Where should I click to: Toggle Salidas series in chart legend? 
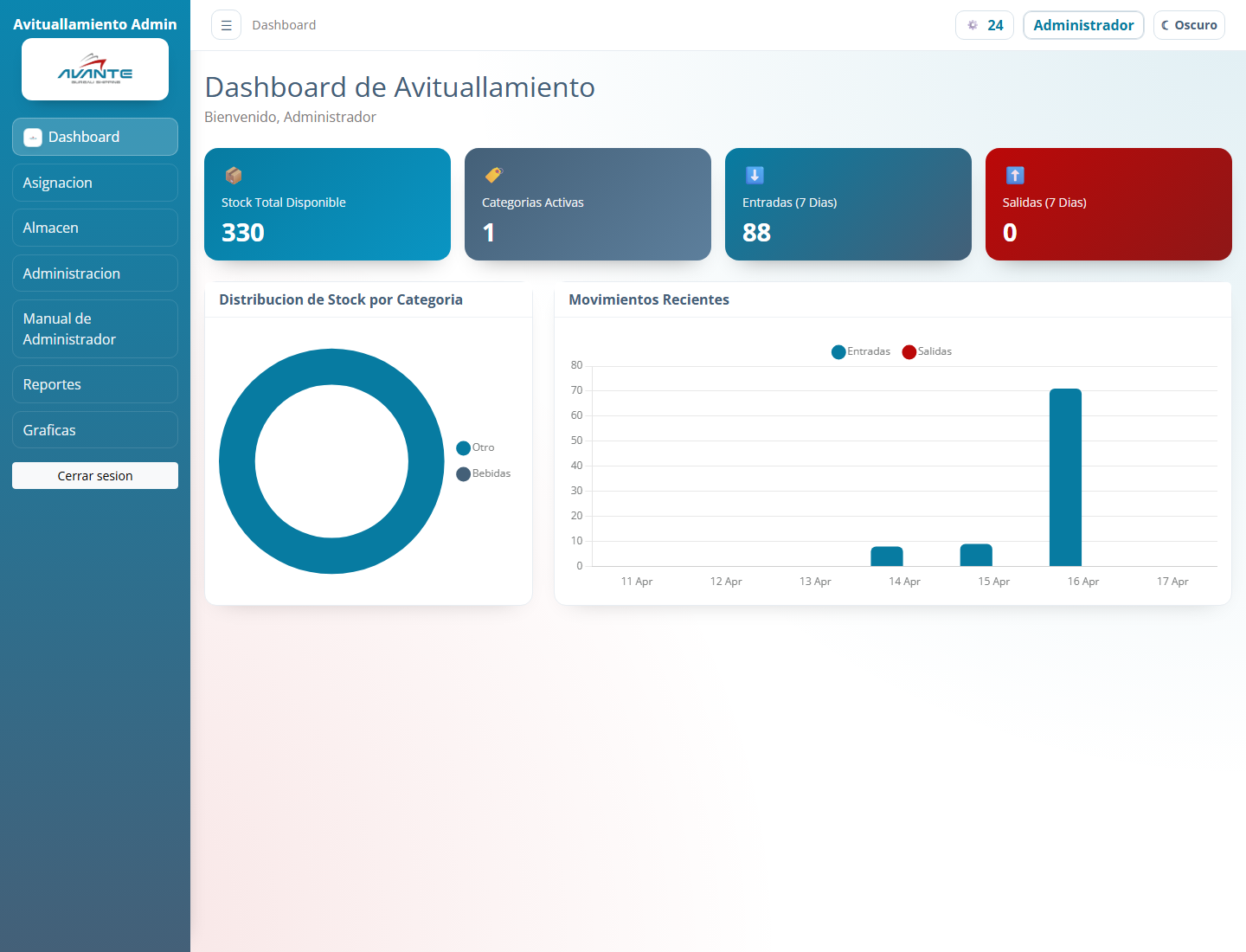pyautogui.click(x=927, y=351)
